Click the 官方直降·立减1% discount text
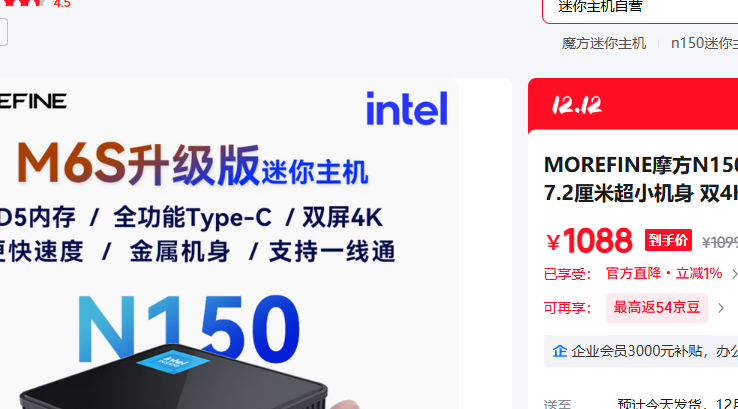Image resolution: width=738 pixels, height=409 pixels. click(x=664, y=273)
